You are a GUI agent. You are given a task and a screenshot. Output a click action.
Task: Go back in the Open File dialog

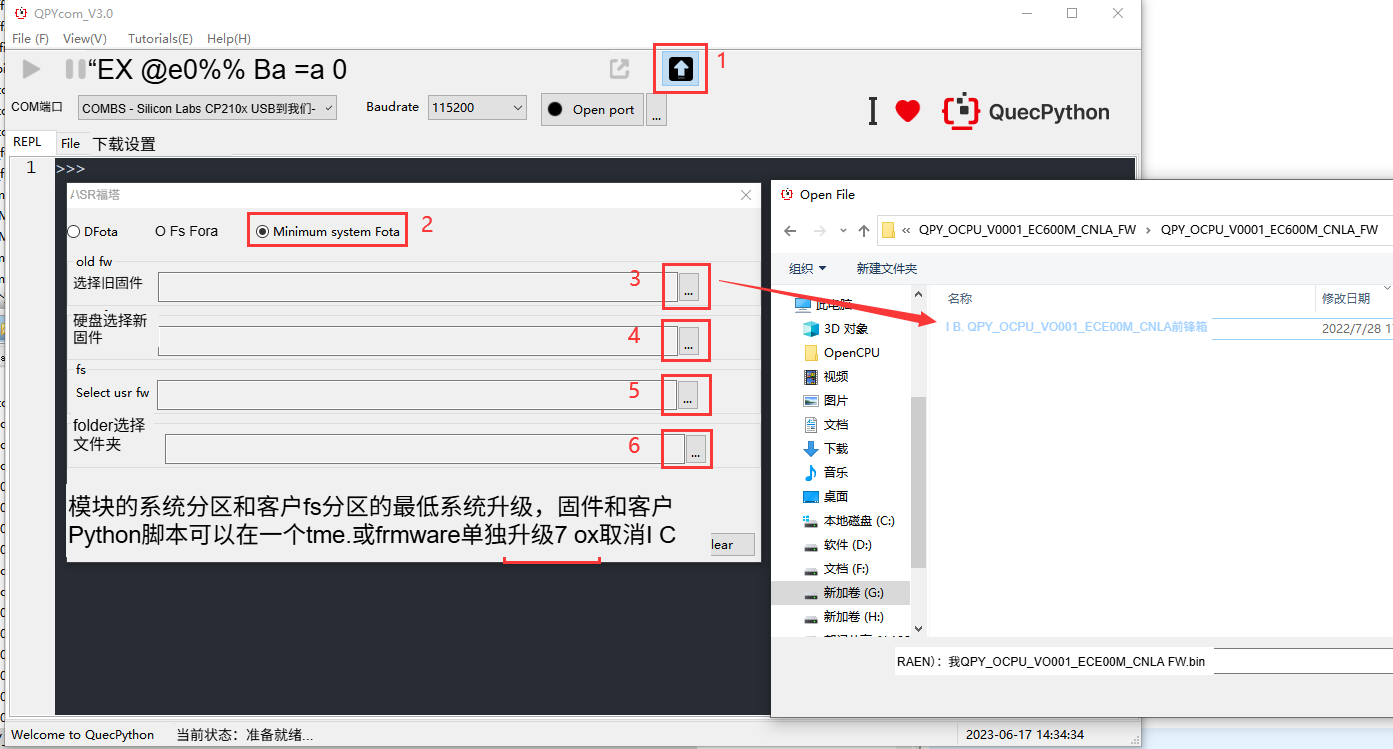(790, 230)
